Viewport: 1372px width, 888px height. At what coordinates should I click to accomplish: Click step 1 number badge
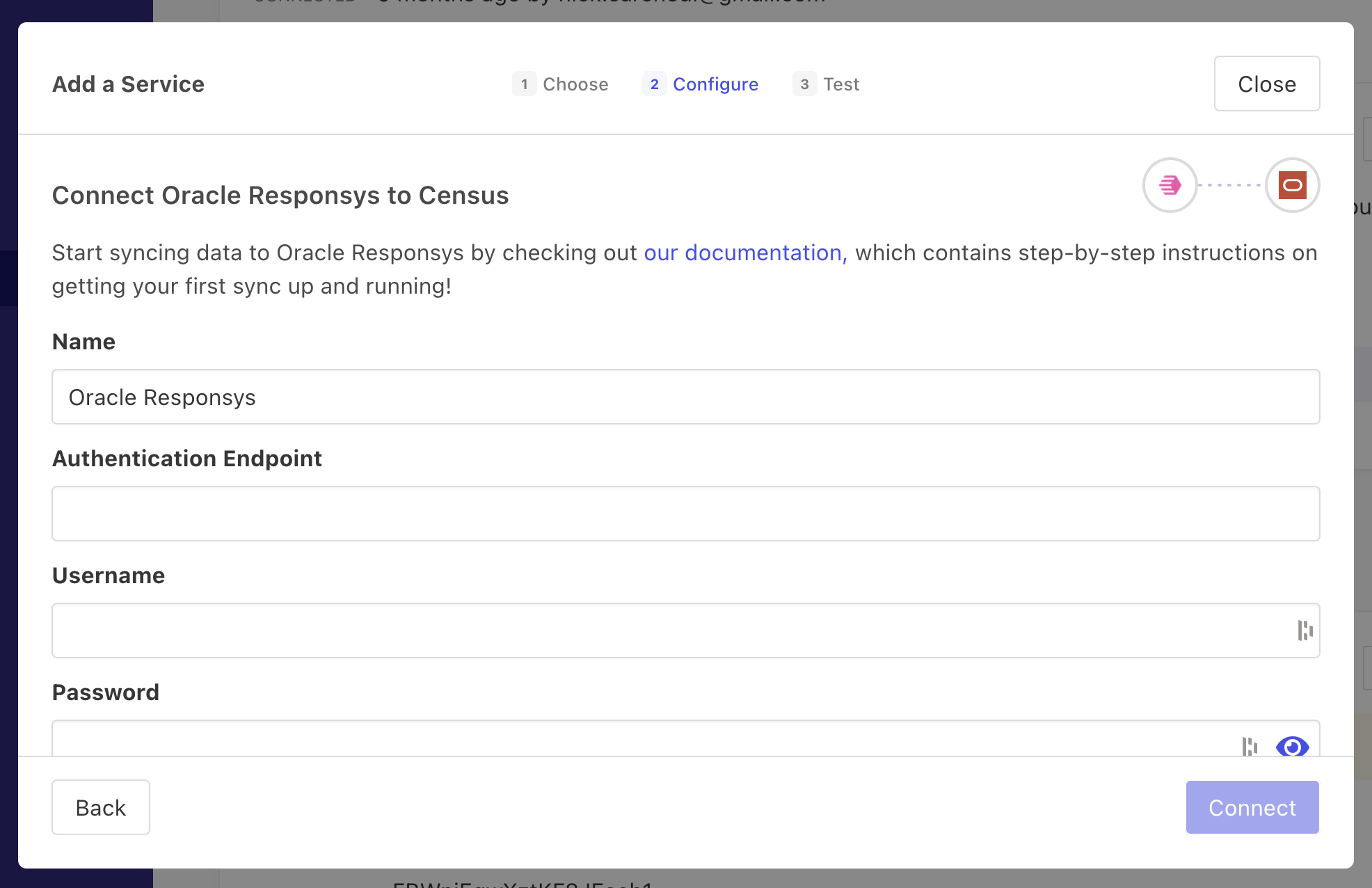tap(524, 84)
